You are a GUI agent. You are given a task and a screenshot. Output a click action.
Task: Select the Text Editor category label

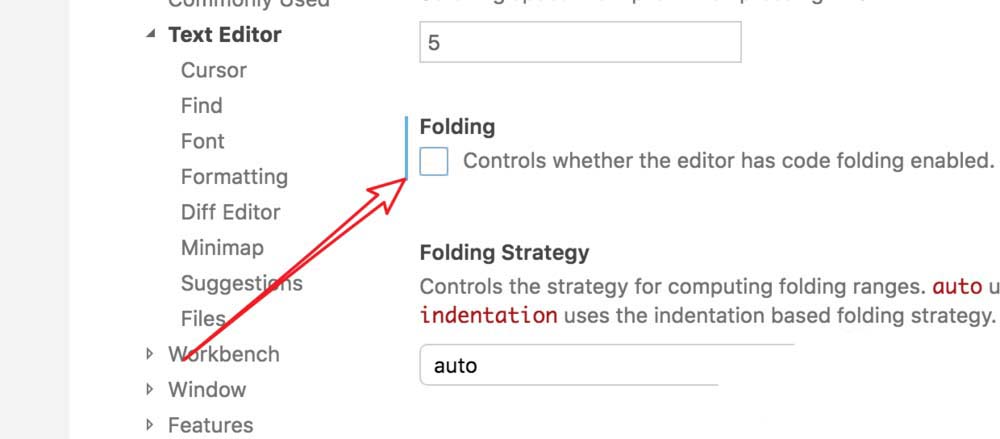[224, 34]
